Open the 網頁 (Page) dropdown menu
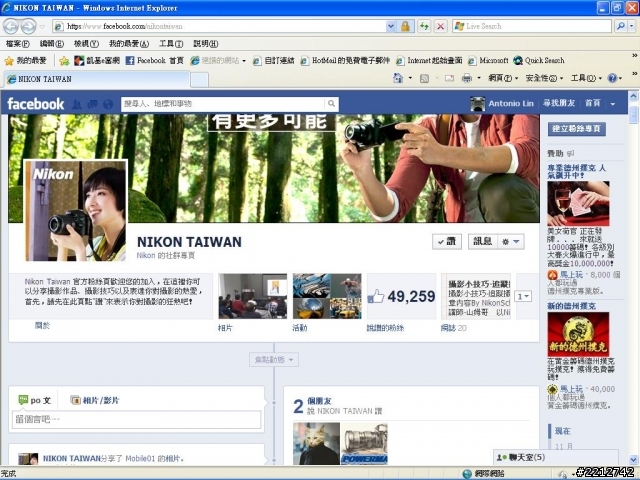The image size is (640, 480). point(503,78)
